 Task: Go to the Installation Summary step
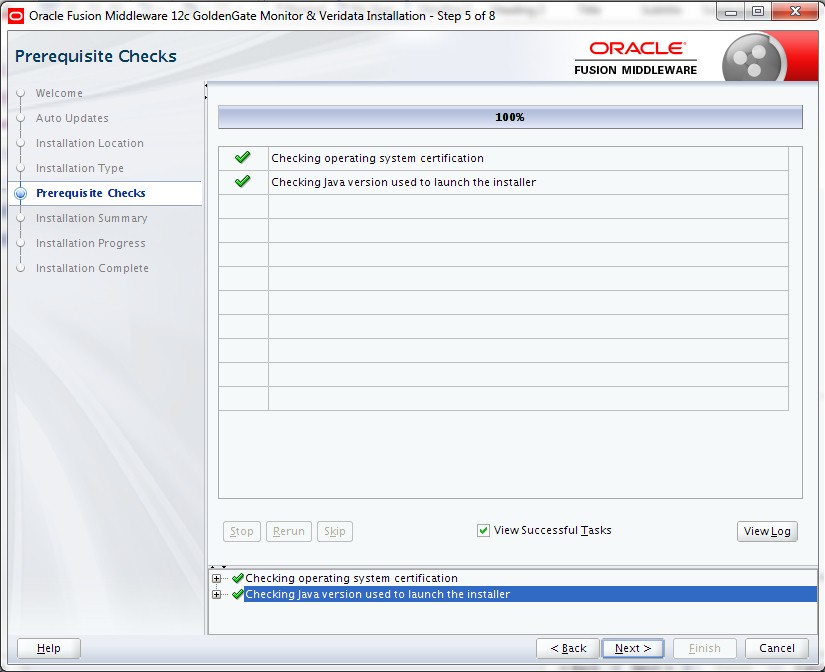point(92,218)
